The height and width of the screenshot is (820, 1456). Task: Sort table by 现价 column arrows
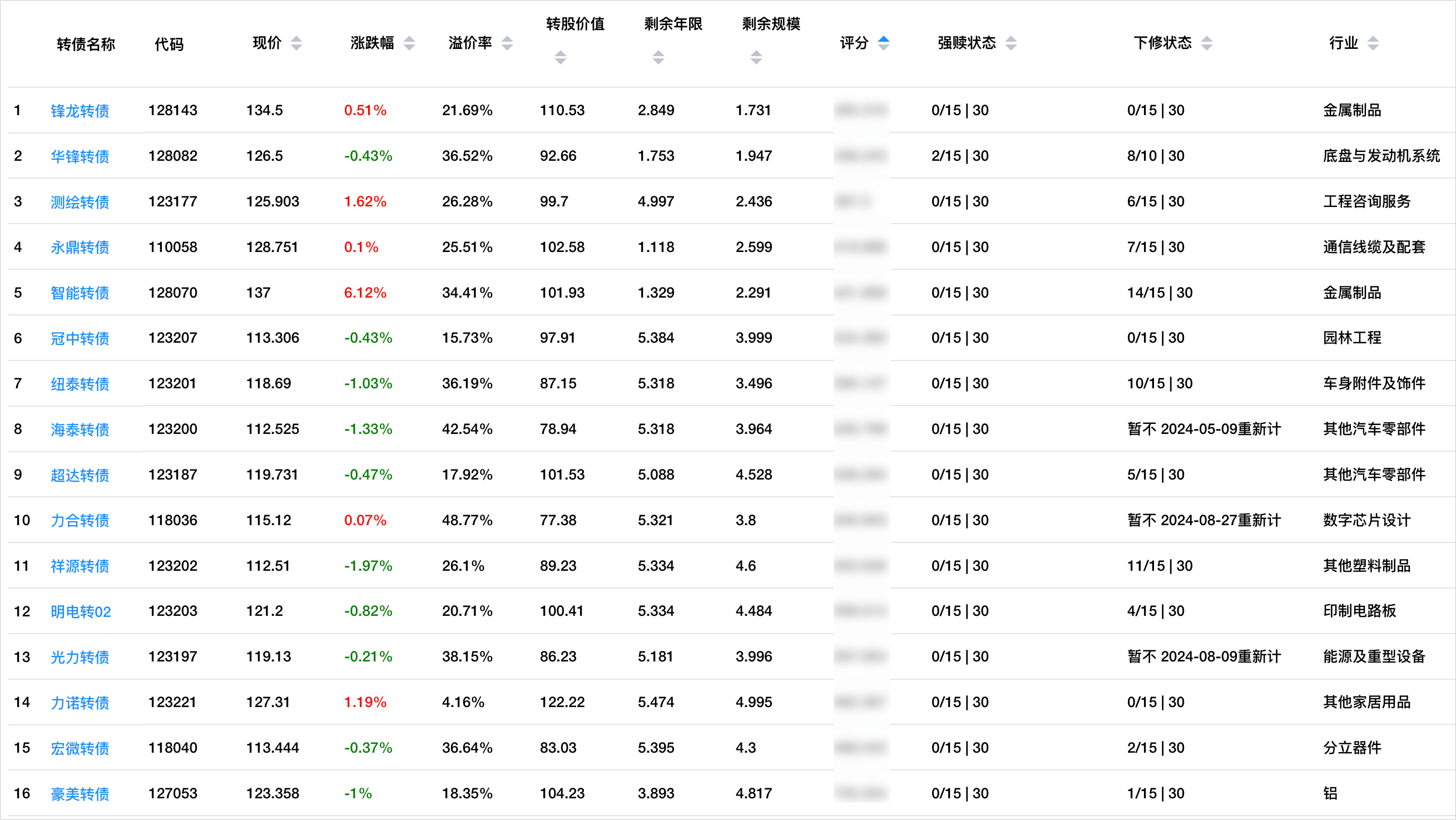click(x=296, y=43)
